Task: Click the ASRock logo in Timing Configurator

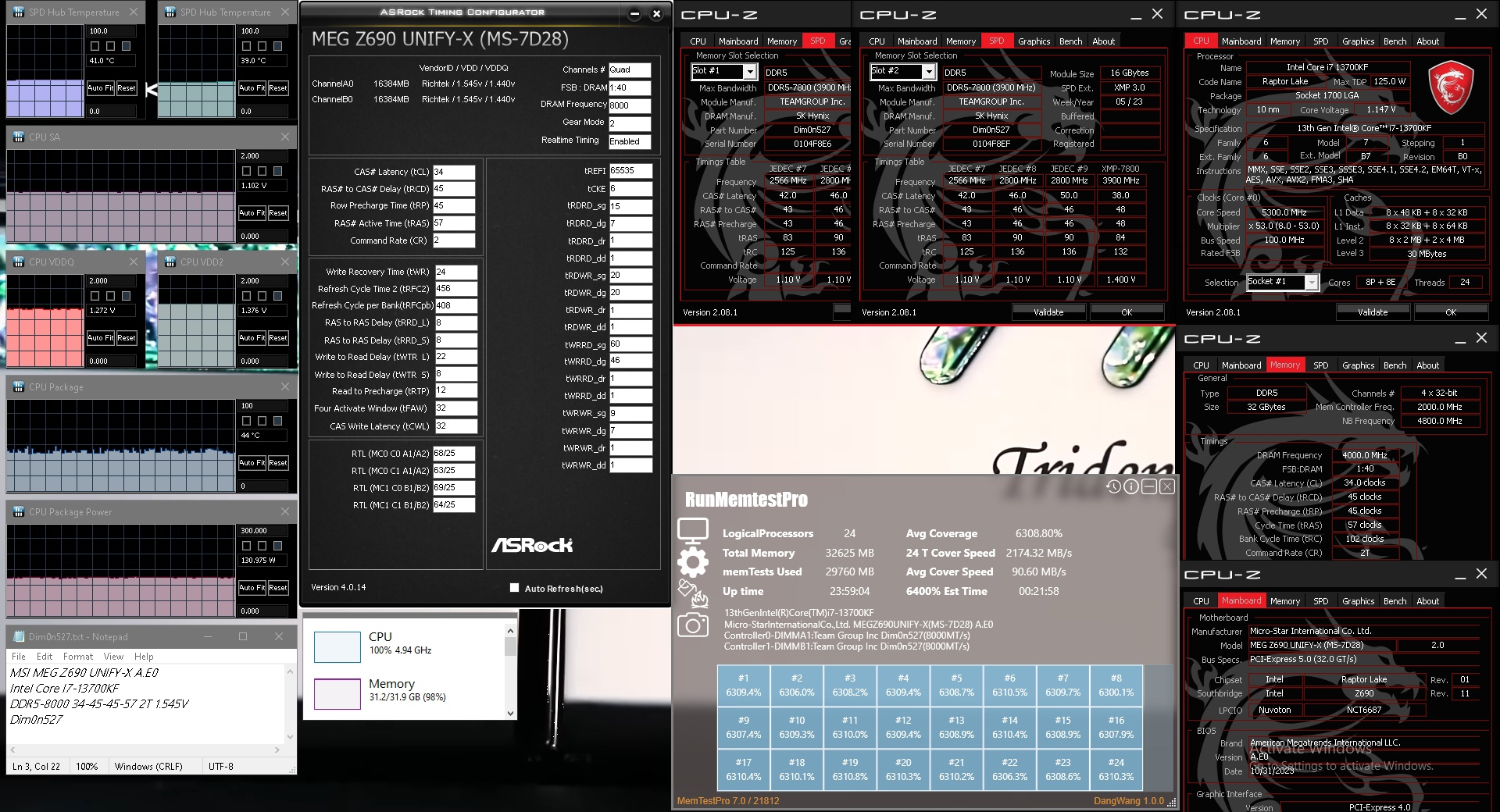Action: click(x=532, y=545)
